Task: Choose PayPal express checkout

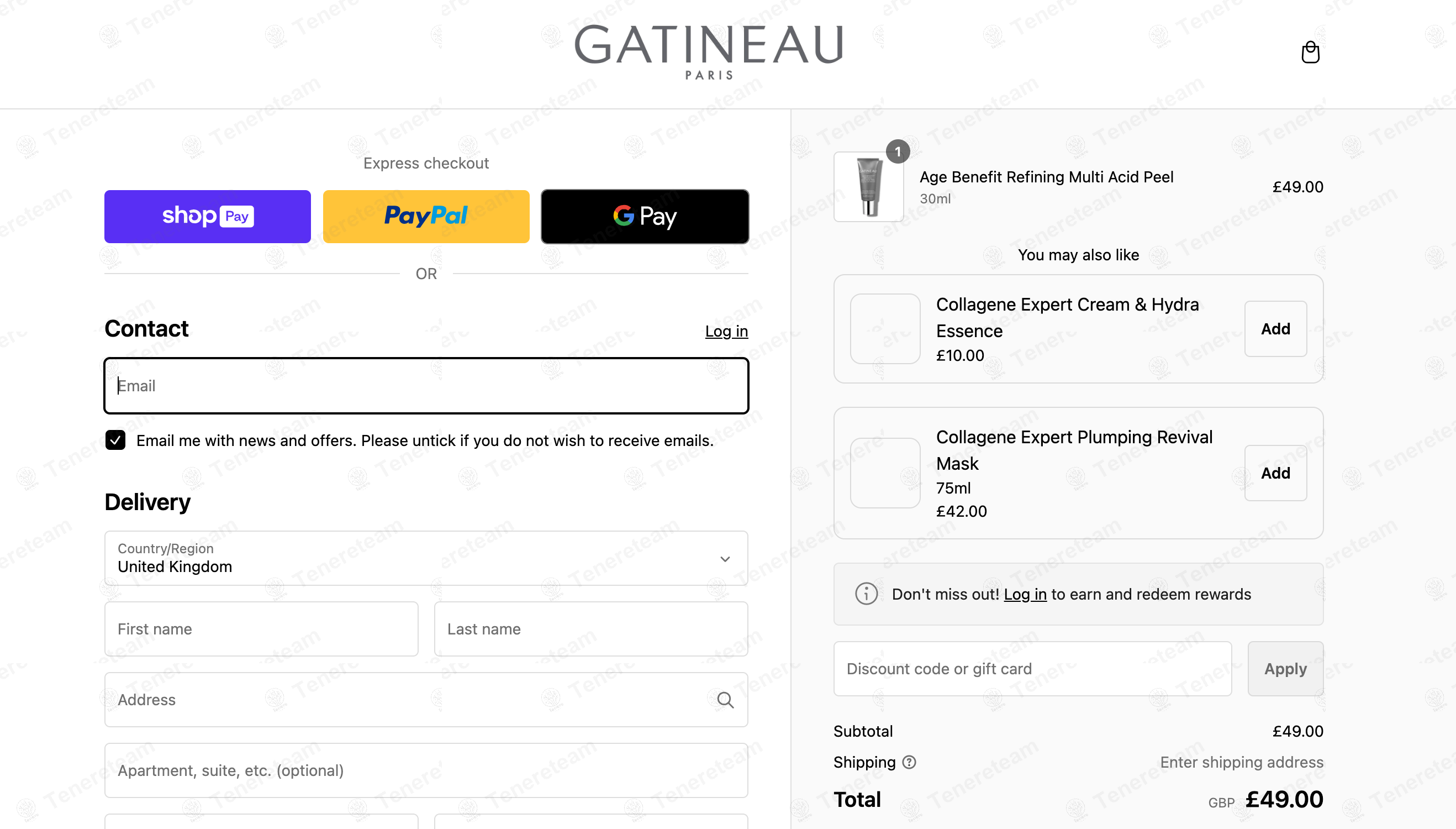Action: (426, 216)
